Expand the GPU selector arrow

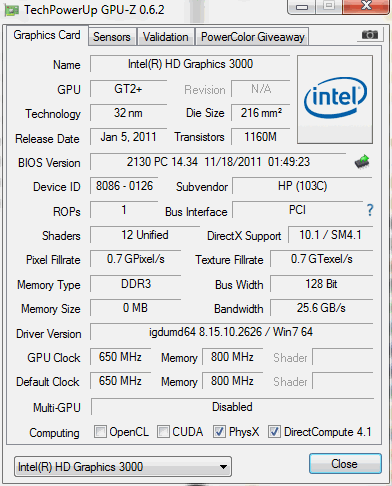click(x=223, y=467)
